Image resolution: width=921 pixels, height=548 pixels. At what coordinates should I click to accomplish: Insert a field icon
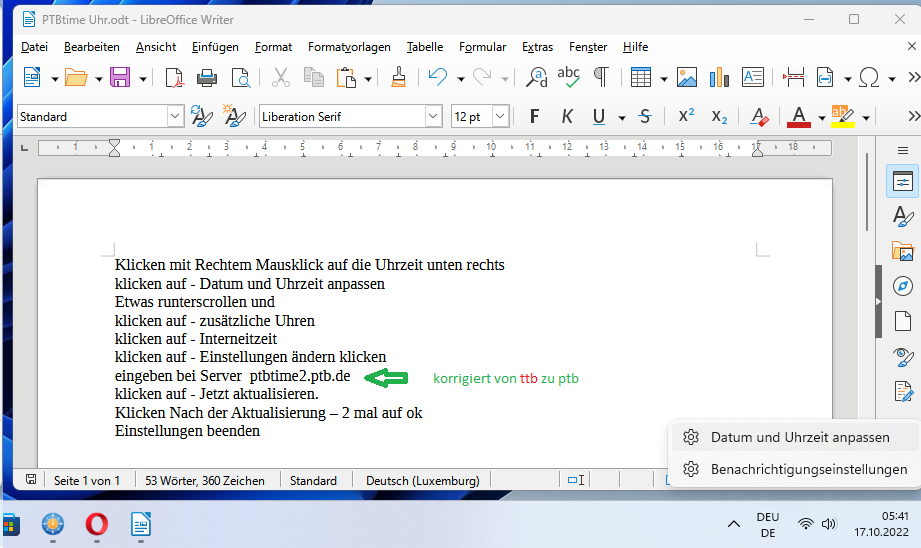click(825, 78)
